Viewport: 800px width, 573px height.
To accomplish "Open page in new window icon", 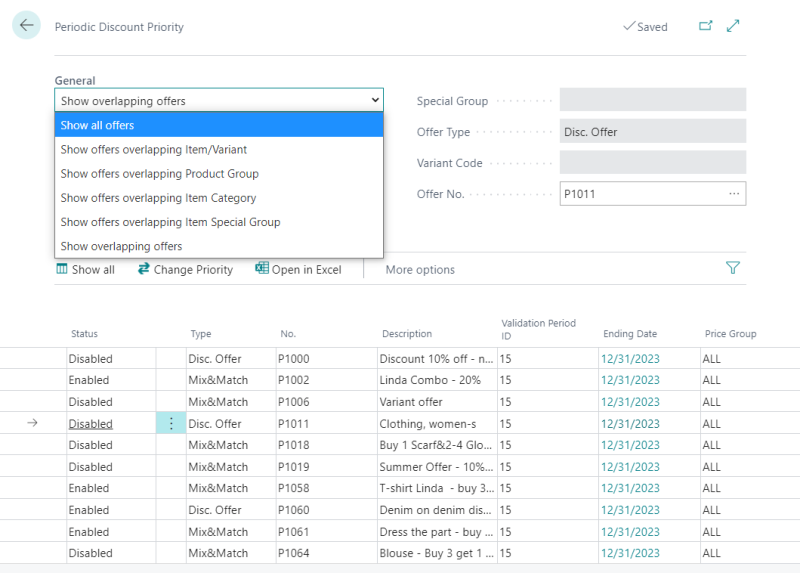I will point(705,26).
